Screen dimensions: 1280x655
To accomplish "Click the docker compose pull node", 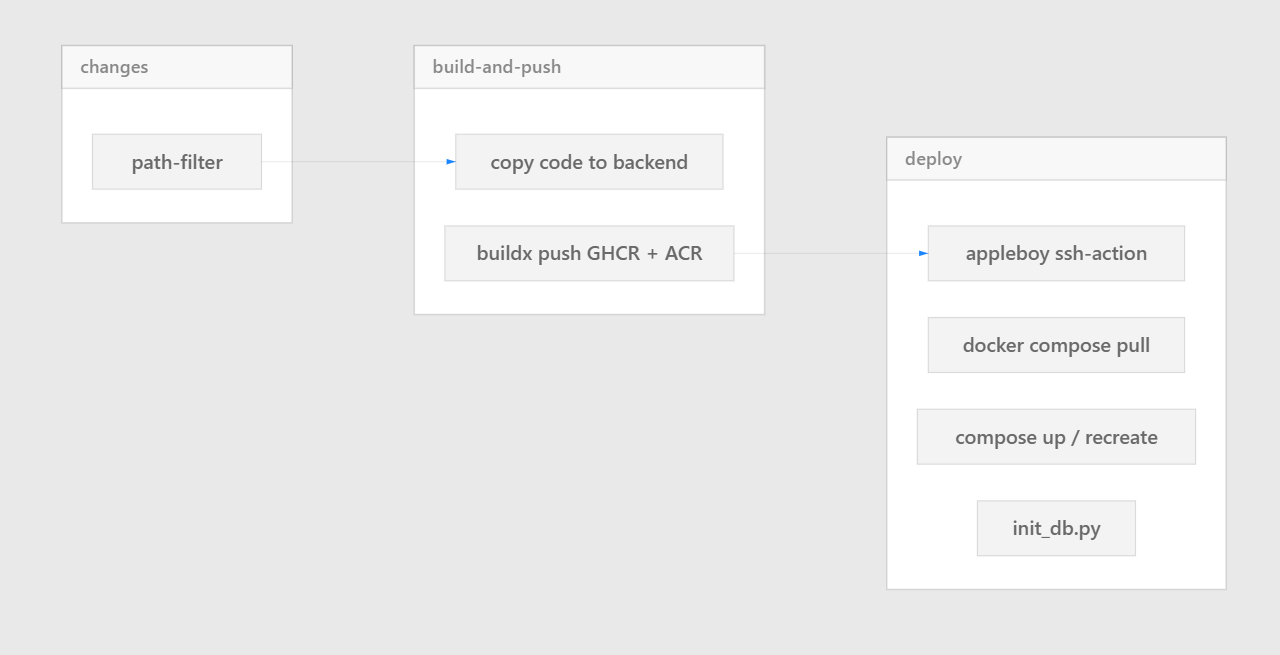I will tap(1056, 345).
